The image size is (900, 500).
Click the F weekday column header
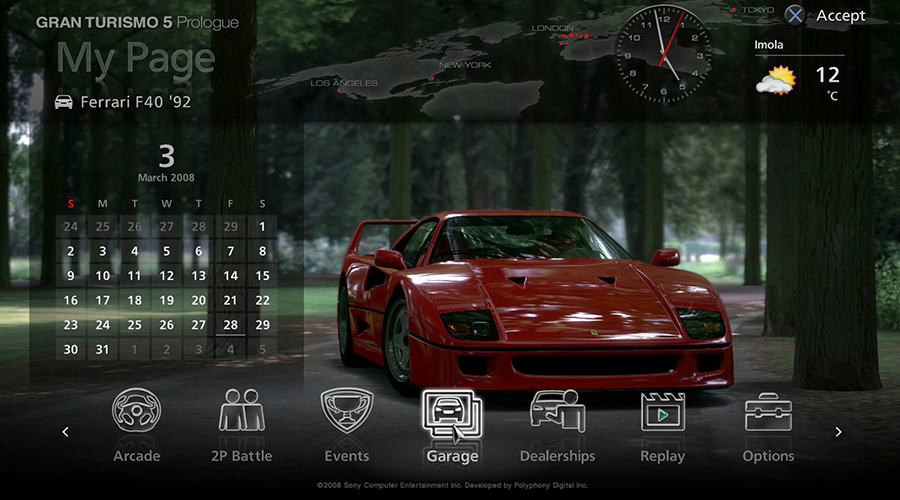[x=230, y=204]
